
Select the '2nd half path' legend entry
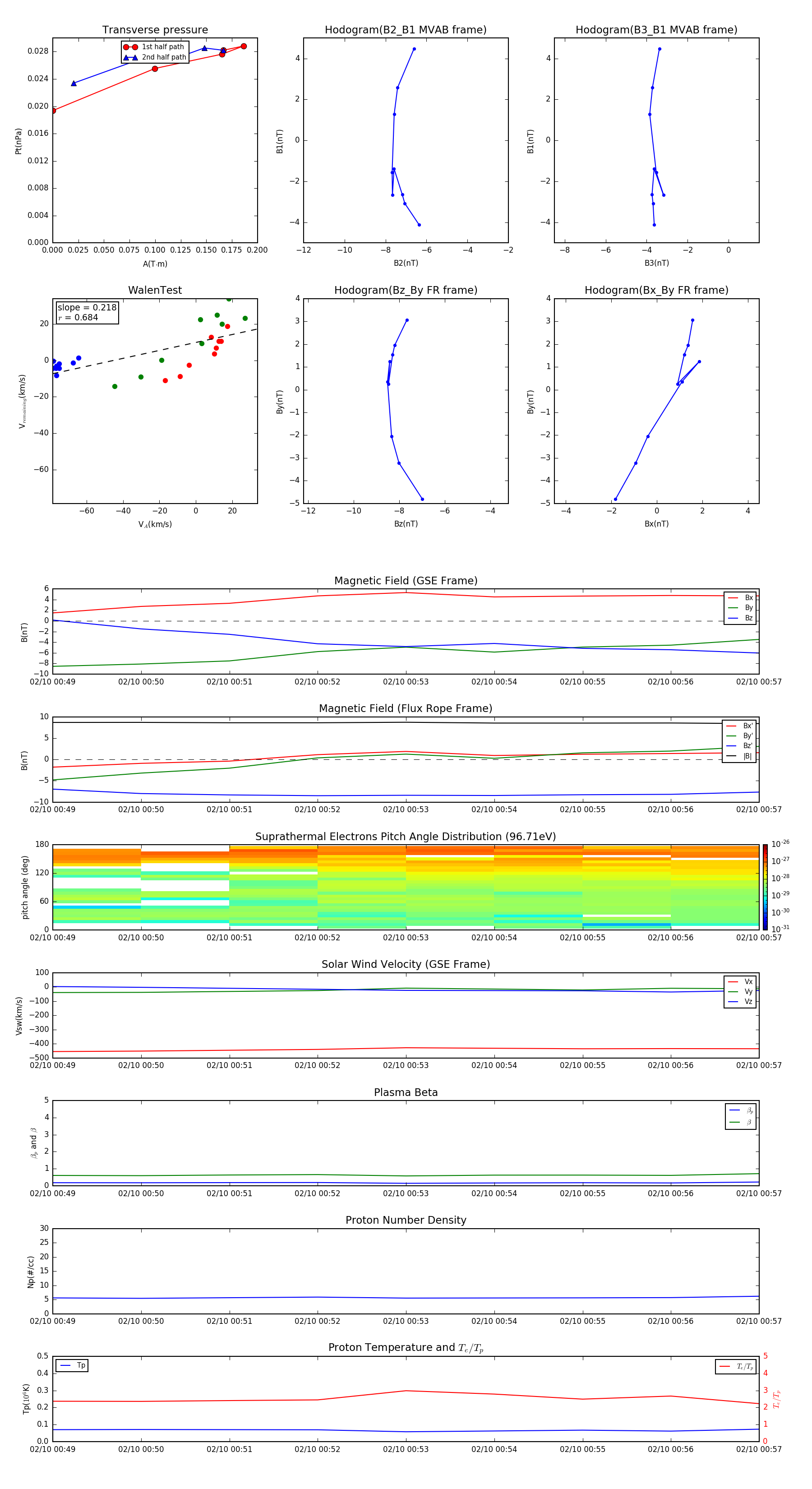[154, 57]
